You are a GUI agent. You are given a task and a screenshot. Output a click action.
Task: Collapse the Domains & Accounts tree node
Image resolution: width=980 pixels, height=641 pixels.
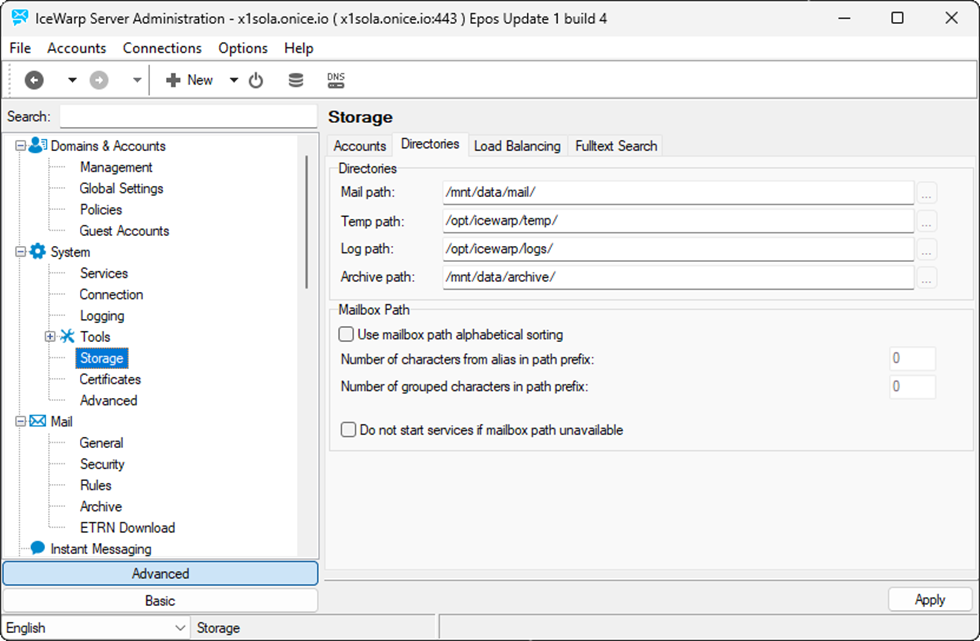point(21,146)
